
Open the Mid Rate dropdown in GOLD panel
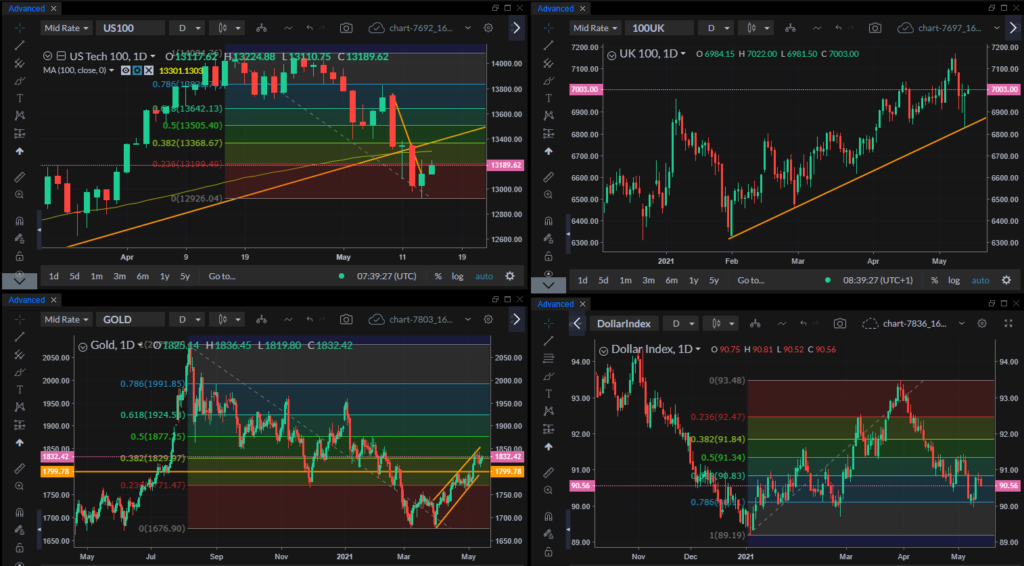click(x=66, y=319)
